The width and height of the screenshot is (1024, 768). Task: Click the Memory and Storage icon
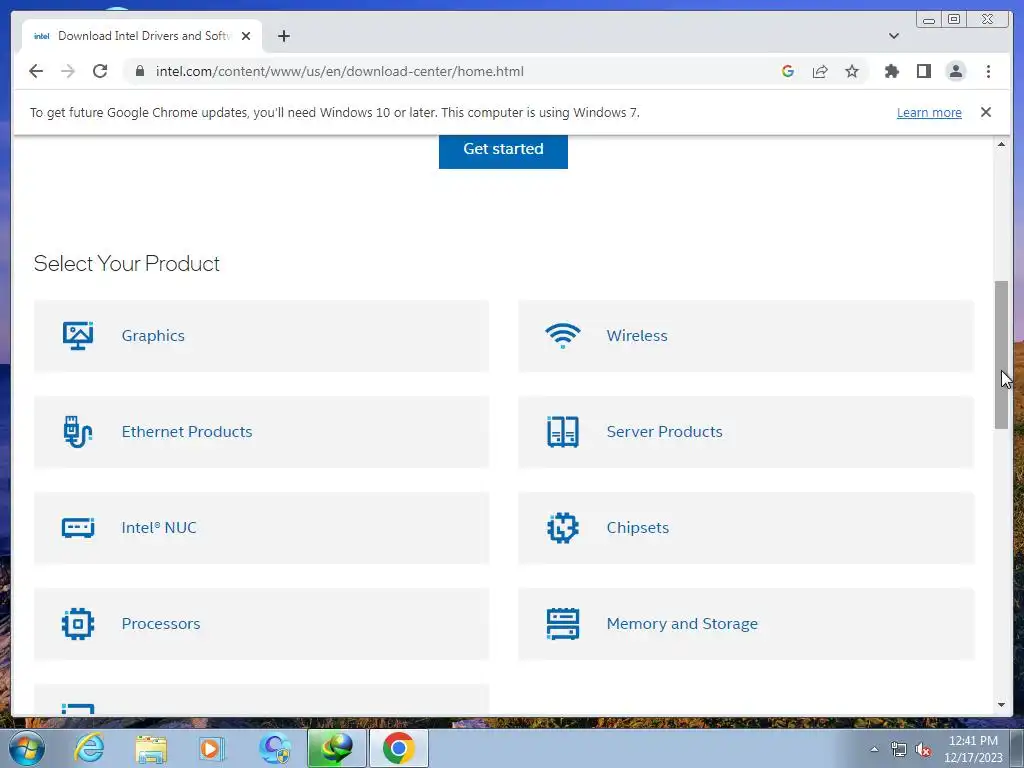coord(562,624)
